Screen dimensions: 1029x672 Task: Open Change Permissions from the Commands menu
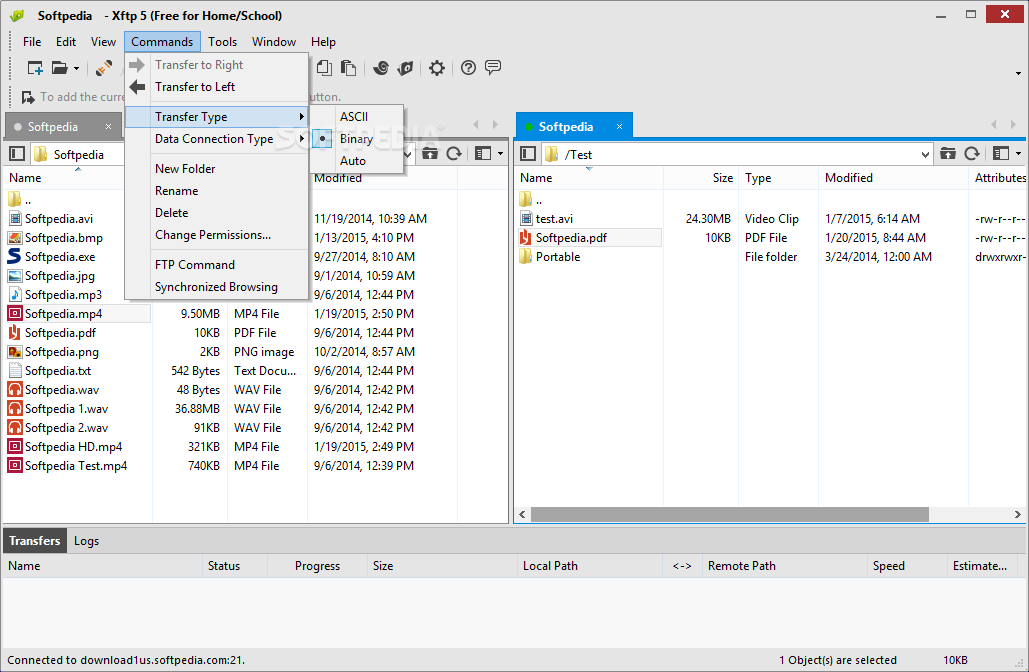(217, 235)
